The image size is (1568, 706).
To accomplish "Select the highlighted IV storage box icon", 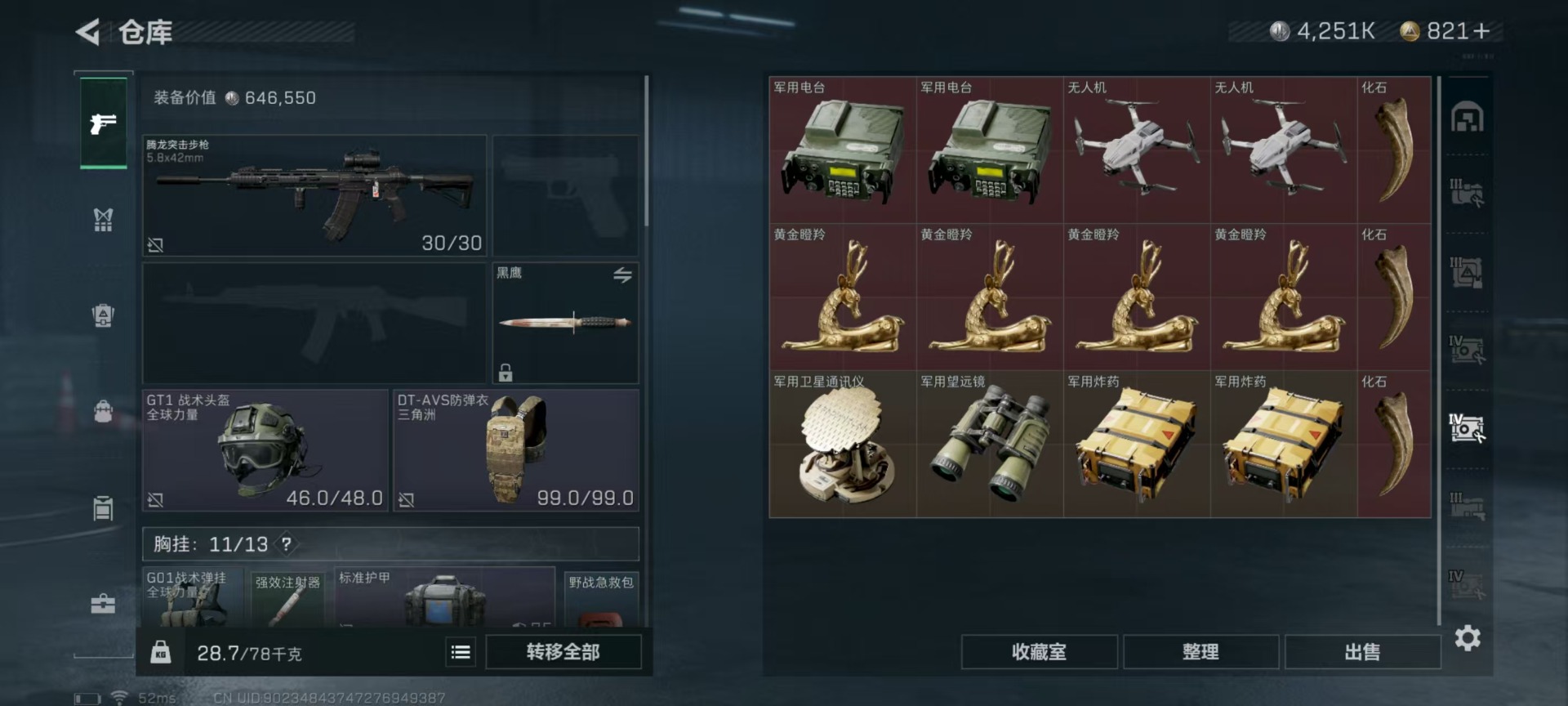I will (x=1467, y=428).
